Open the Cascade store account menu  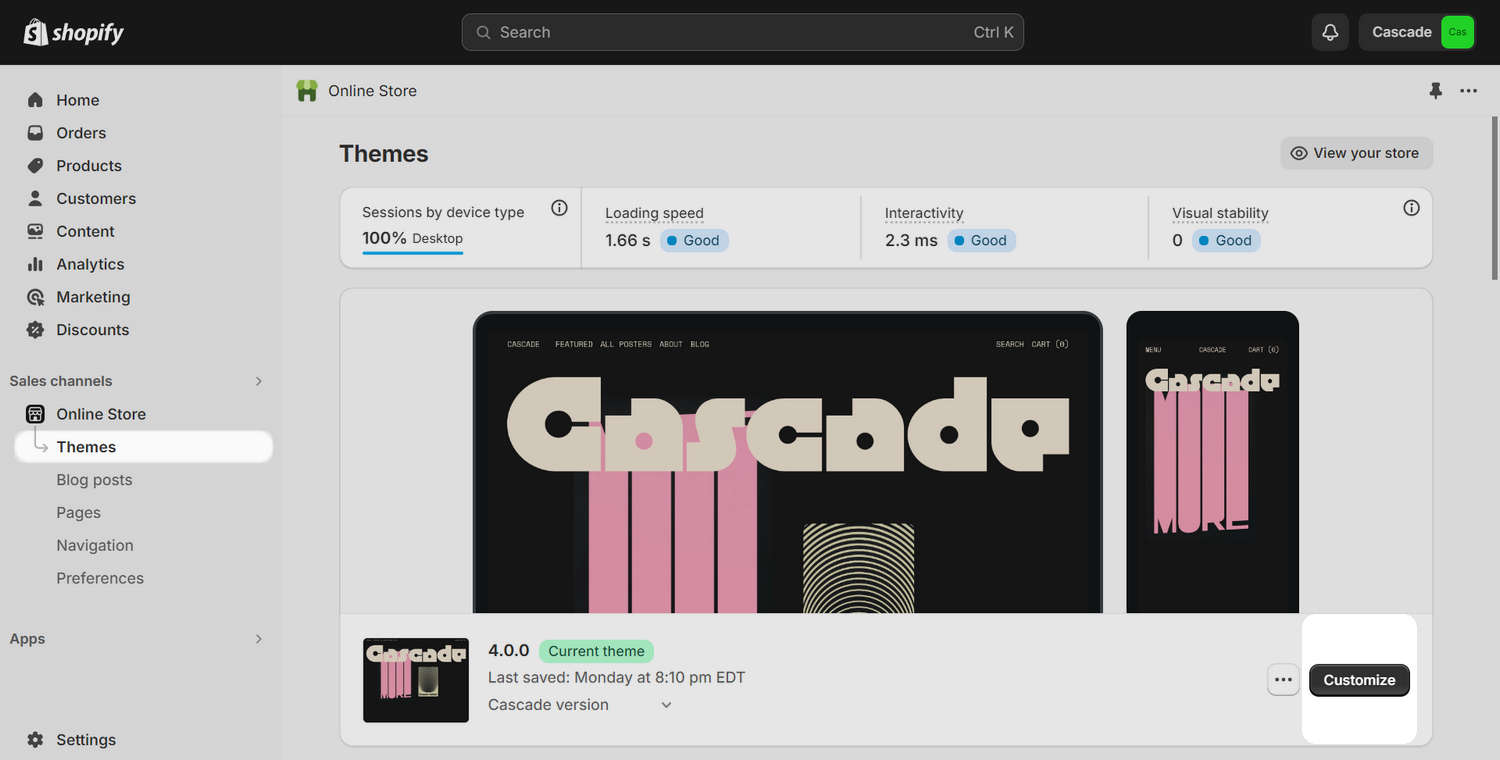point(1419,32)
